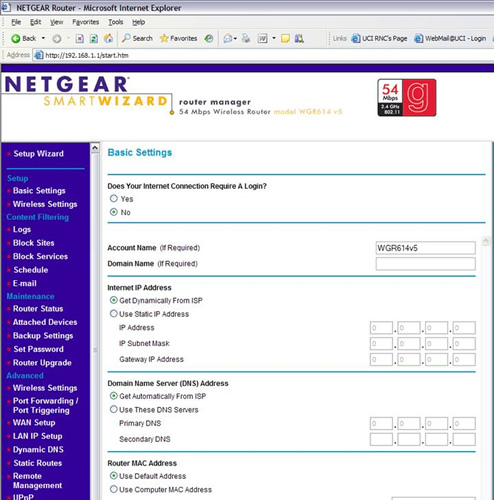
Task: Click the green Back arrow button
Action: pos(23,39)
